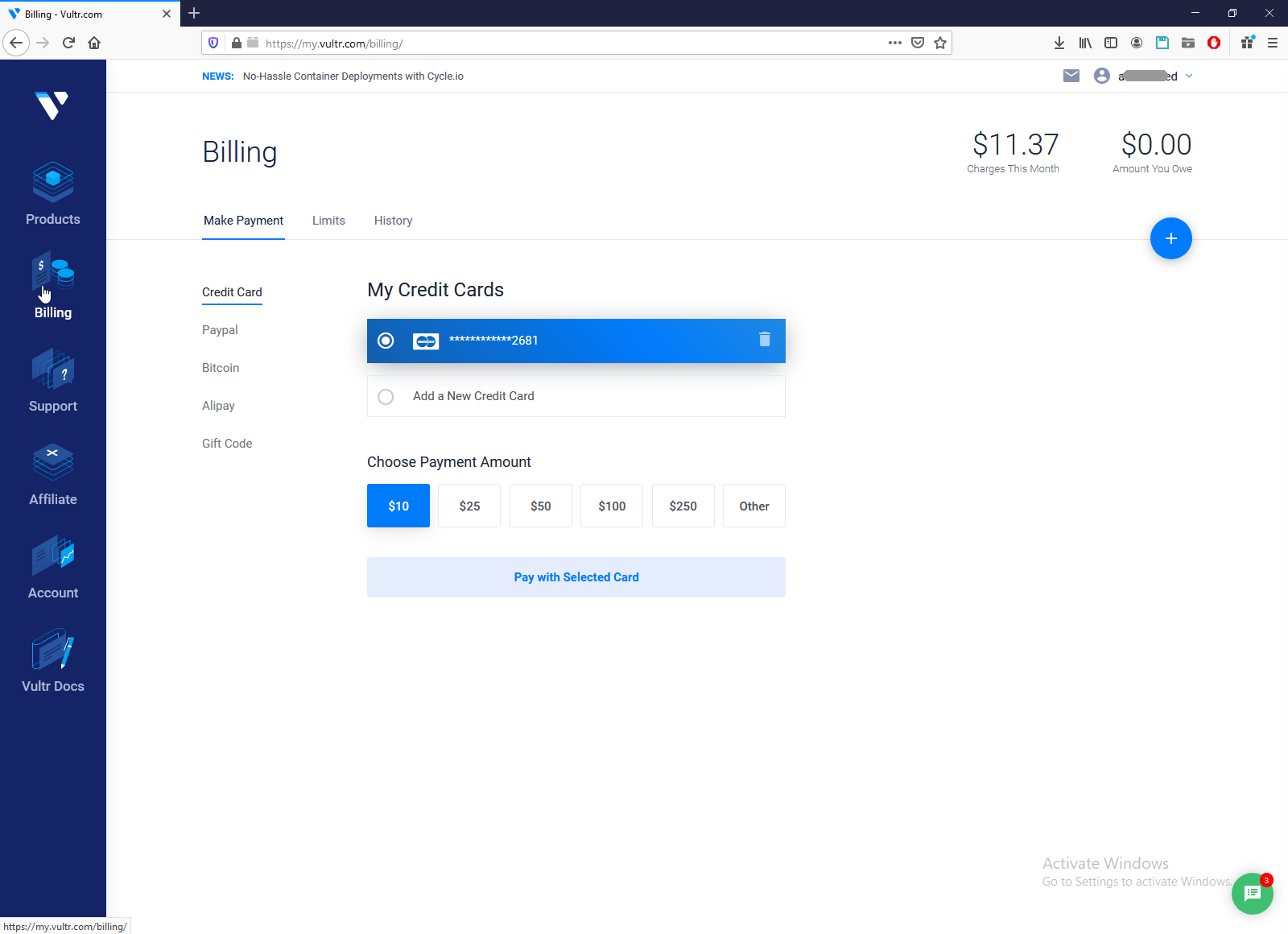Click the $11.37 Charges This Month figure
Screen dimensions: 1288x934
tap(1016, 145)
